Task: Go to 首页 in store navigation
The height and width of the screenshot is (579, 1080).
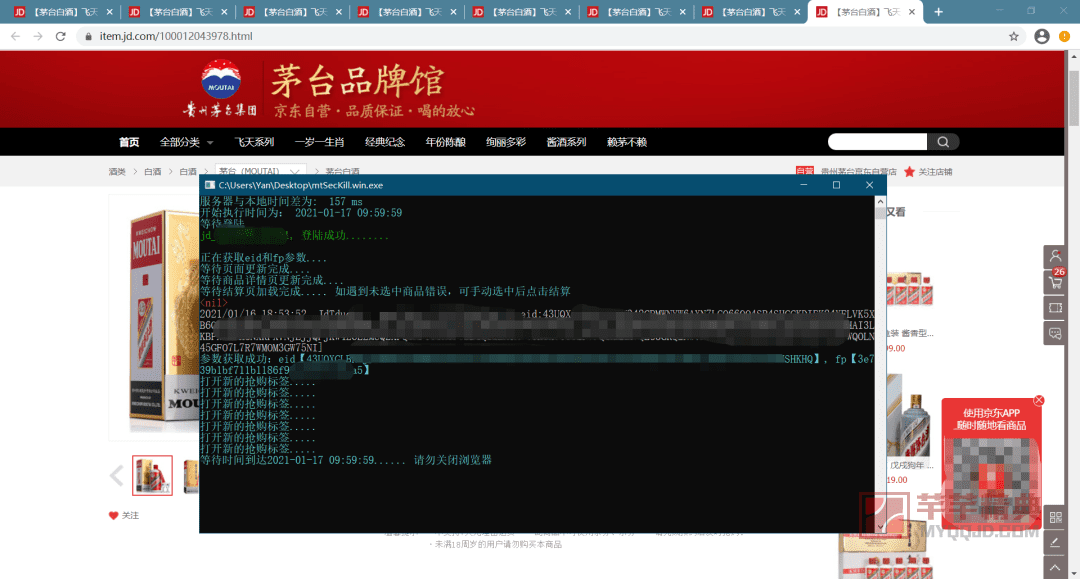Action: (129, 142)
